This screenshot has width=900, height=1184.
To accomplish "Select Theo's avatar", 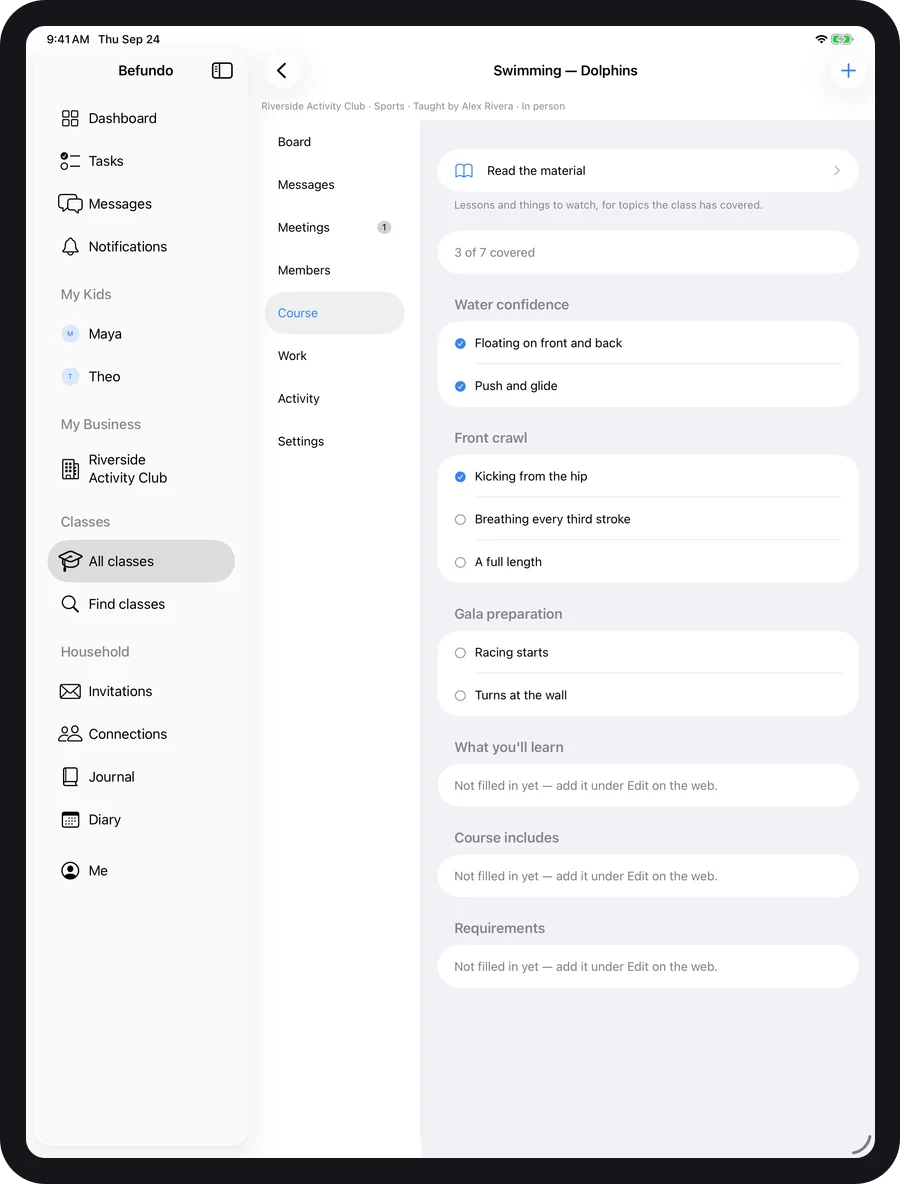I will 70,377.
